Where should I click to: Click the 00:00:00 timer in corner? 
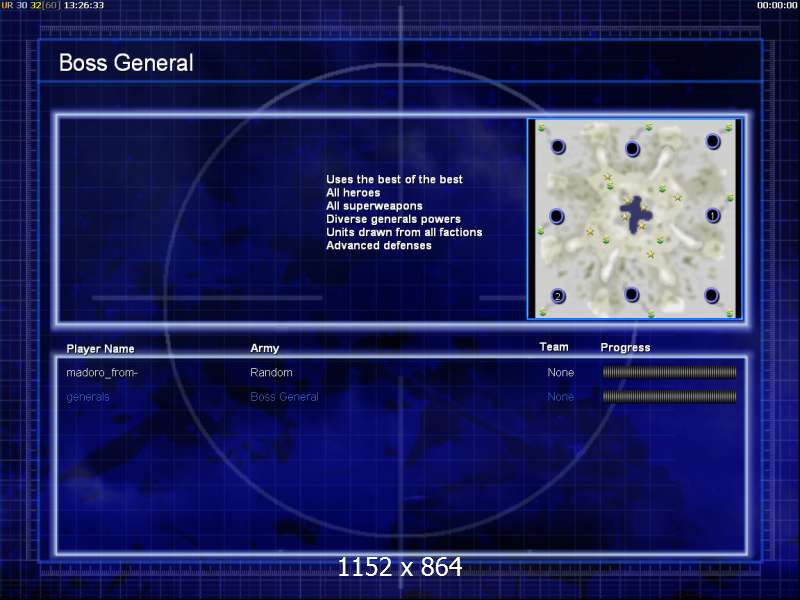(x=777, y=5)
